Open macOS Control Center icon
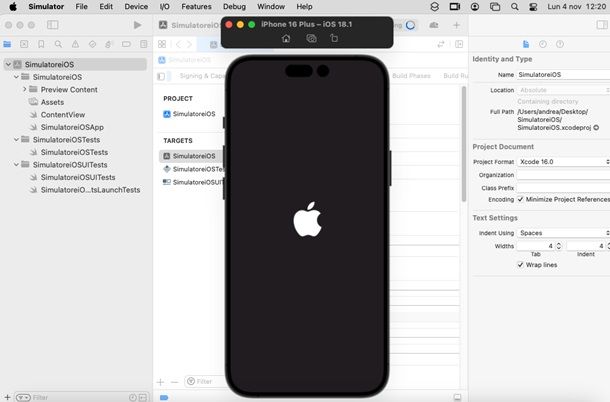Viewport: 610px width, 402px height. 533,7
